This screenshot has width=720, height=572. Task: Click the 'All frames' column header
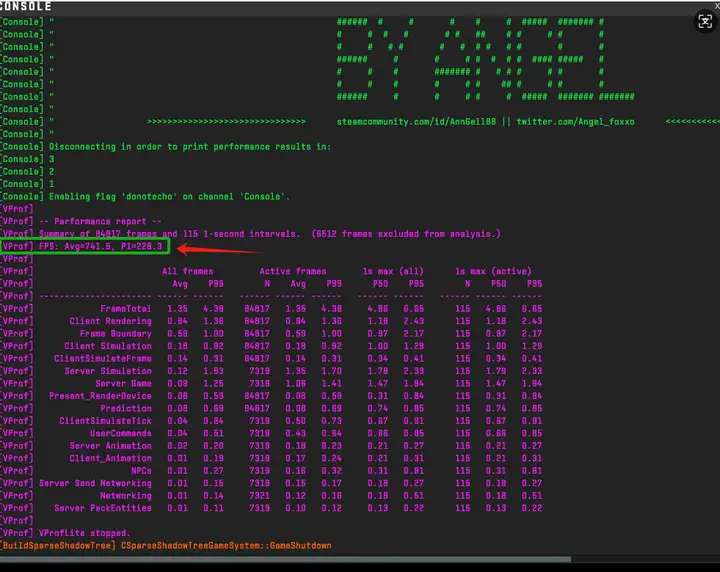(x=187, y=271)
